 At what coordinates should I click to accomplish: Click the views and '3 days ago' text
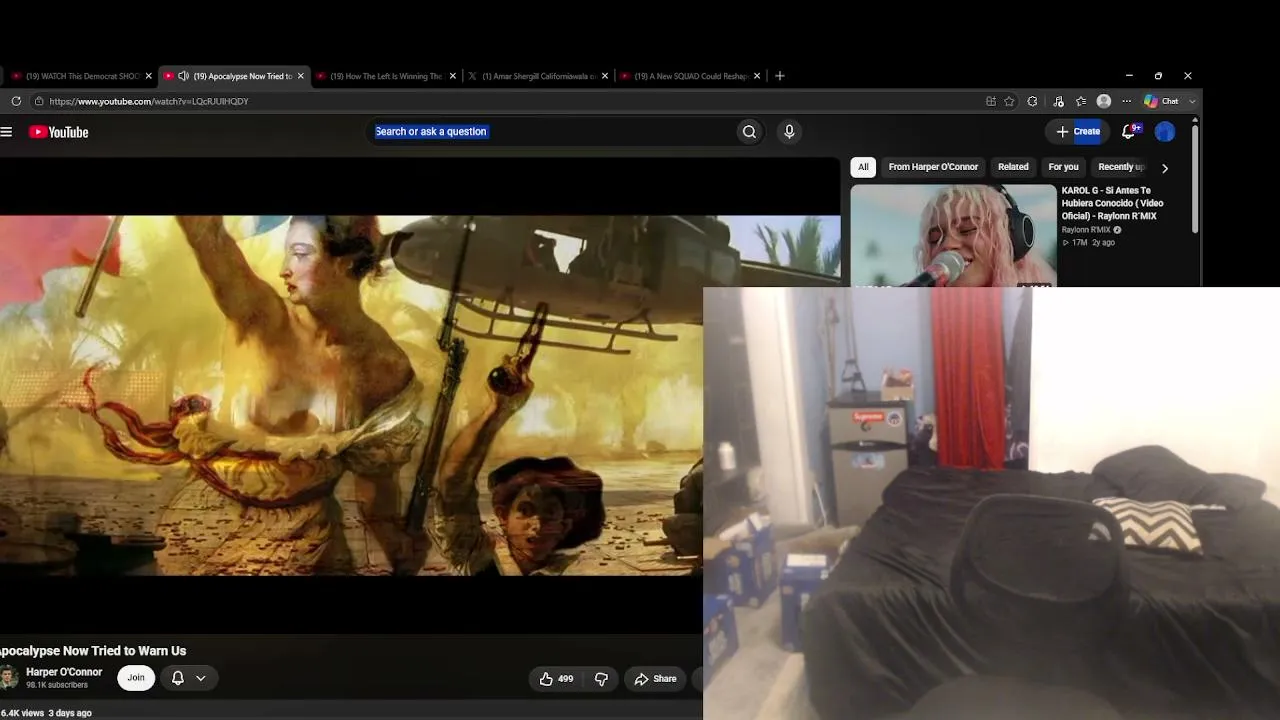(x=46, y=713)
